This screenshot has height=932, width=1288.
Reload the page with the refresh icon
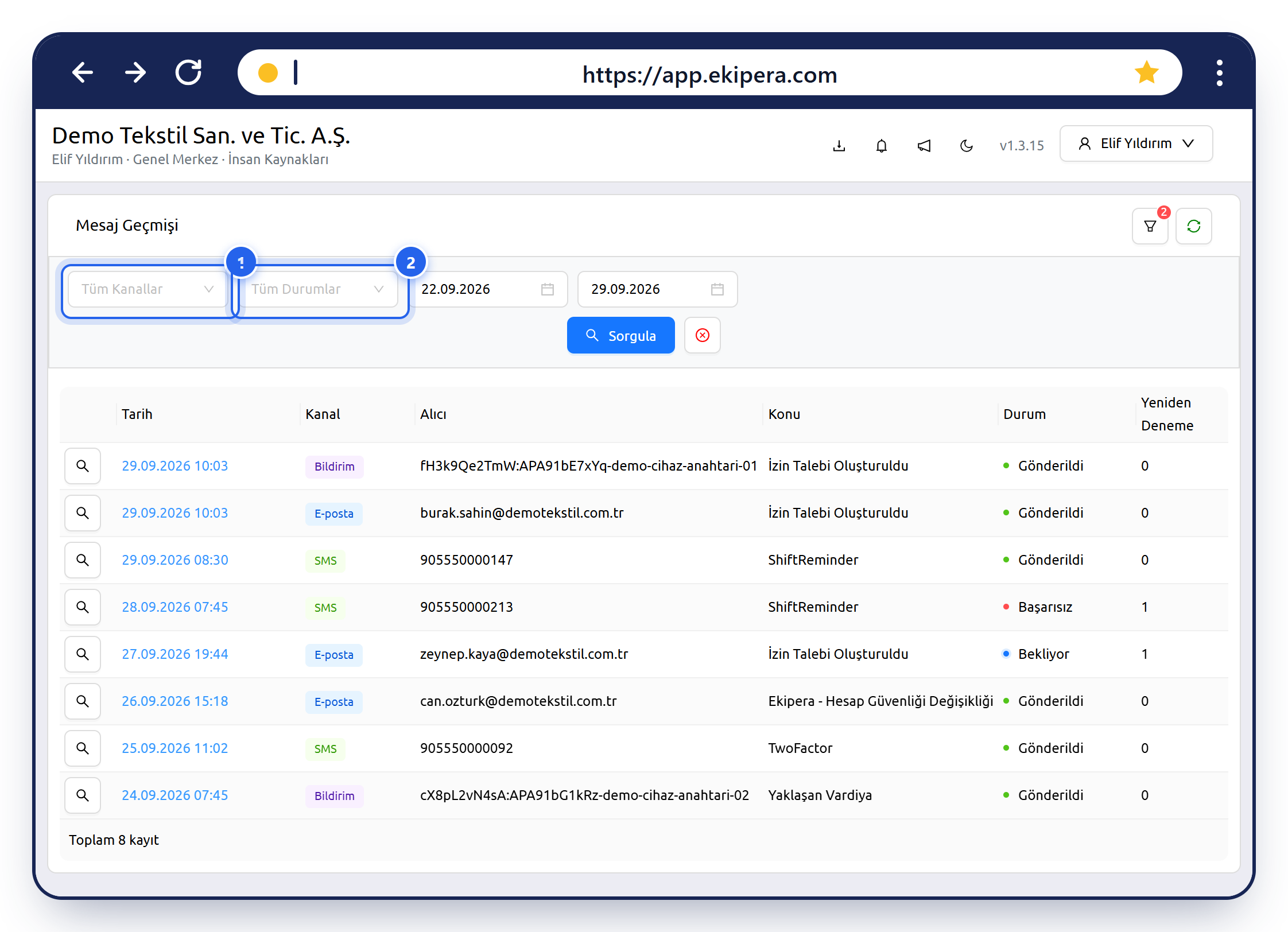pyautogui.click(x=188, y=72)
